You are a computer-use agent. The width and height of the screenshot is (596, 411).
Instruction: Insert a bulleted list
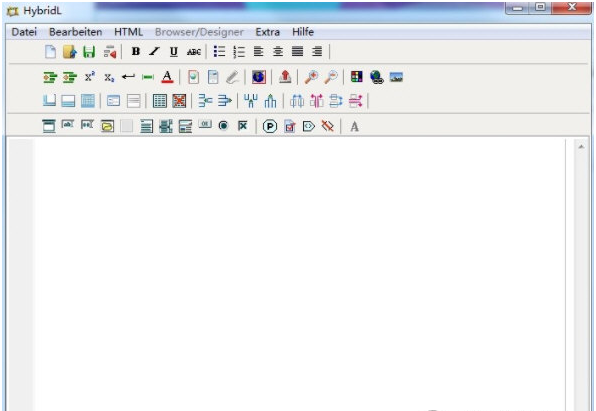point(219,51)
